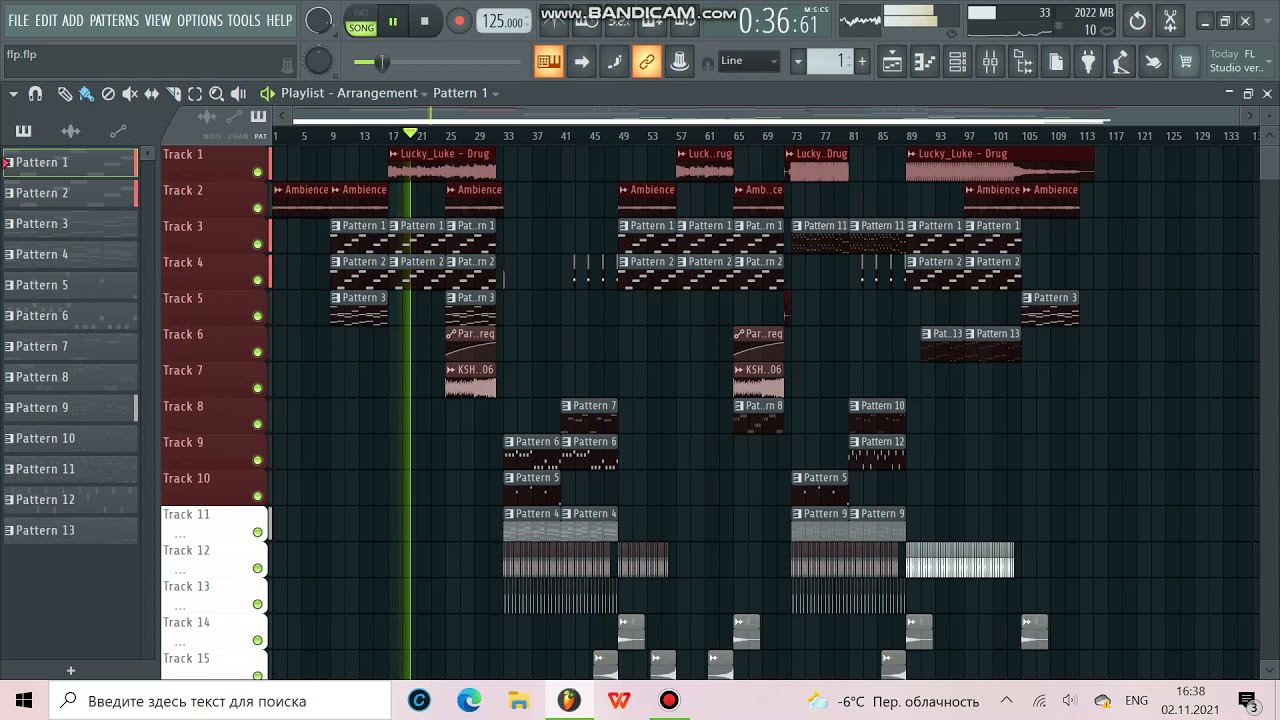Open the Channel rack view

(x=958, y=62)
